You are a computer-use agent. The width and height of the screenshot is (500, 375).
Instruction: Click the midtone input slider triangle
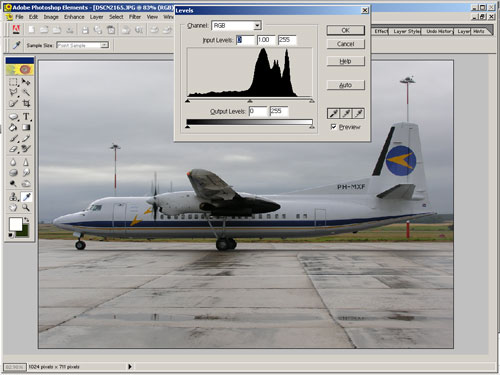click(x=250, y=100)
